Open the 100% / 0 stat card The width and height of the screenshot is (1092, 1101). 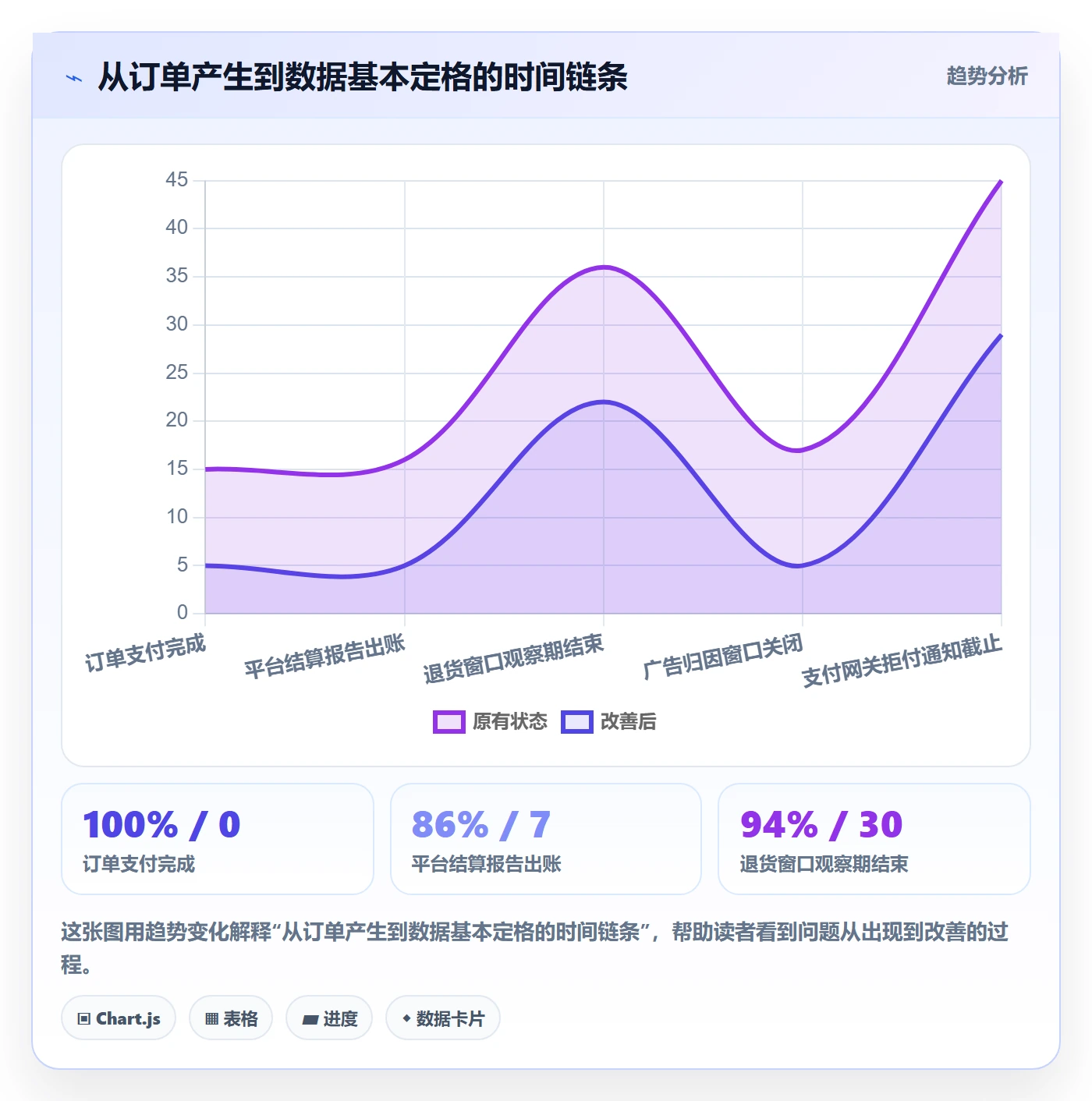(218, 839)
